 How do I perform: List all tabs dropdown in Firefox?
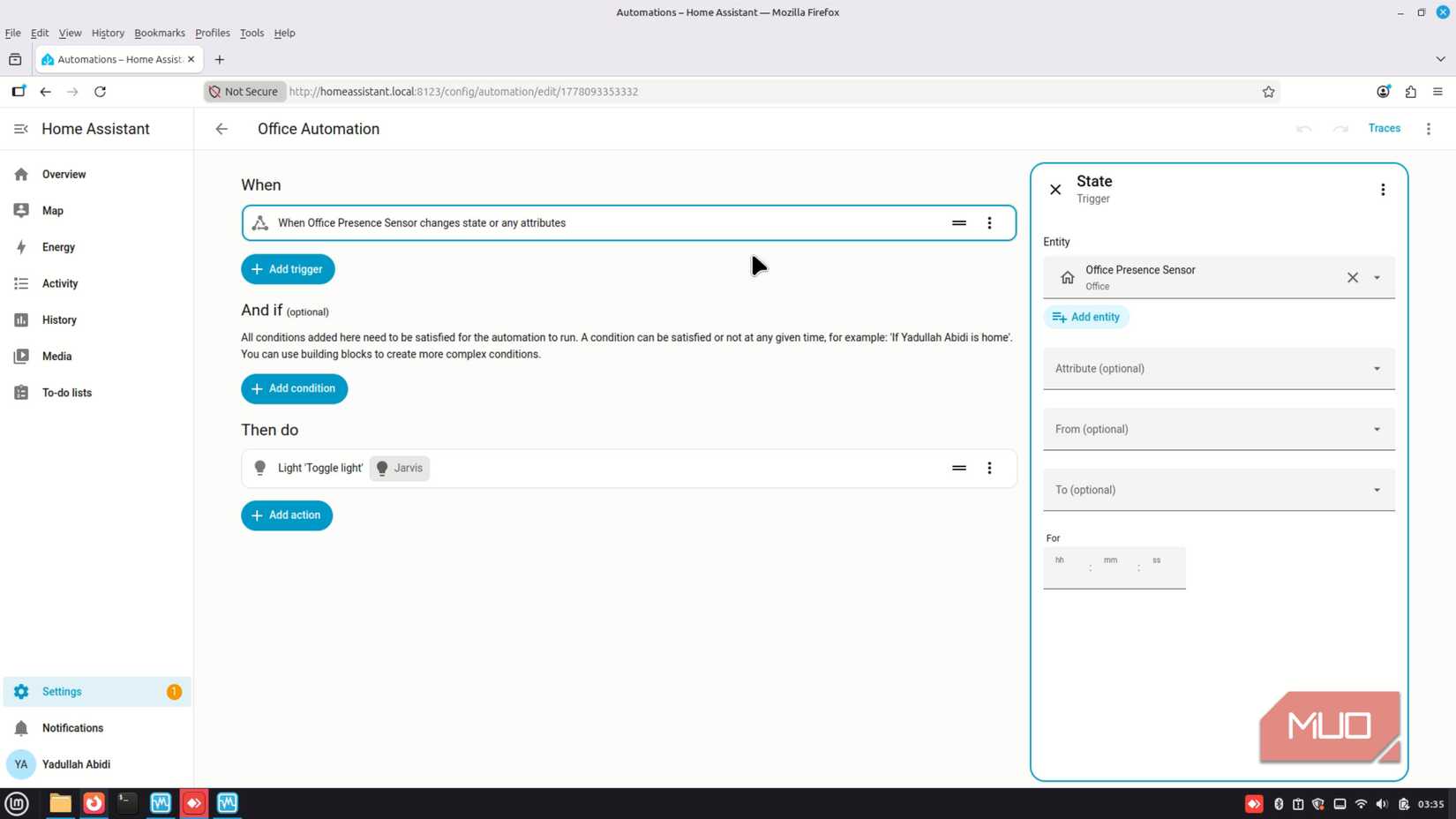pyautogui.click(x=1440, y=59)
